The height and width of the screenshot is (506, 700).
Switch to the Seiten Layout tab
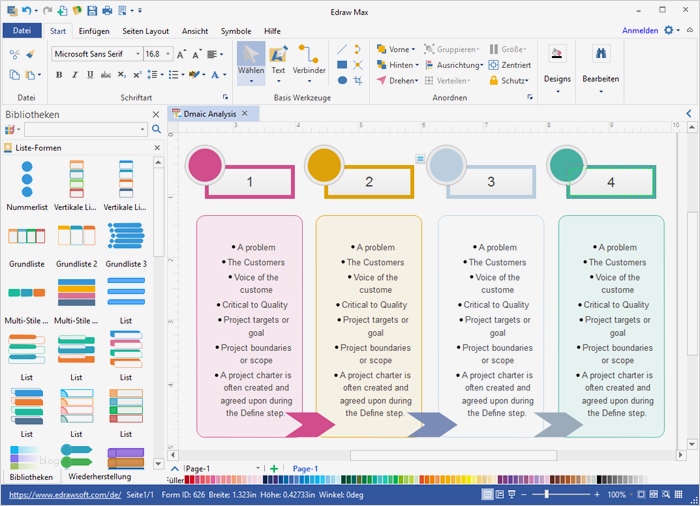(146, 31)
